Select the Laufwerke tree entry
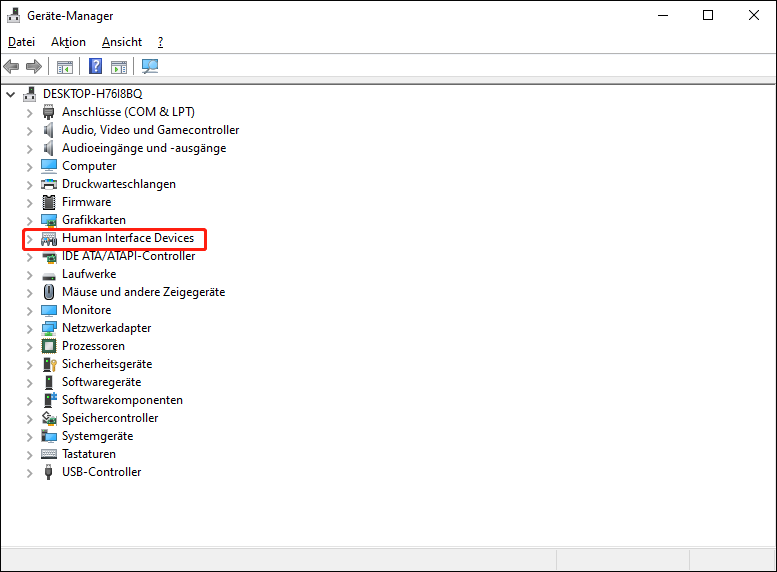The height and width of the screenshot is (572, 777). click(89, 274)
